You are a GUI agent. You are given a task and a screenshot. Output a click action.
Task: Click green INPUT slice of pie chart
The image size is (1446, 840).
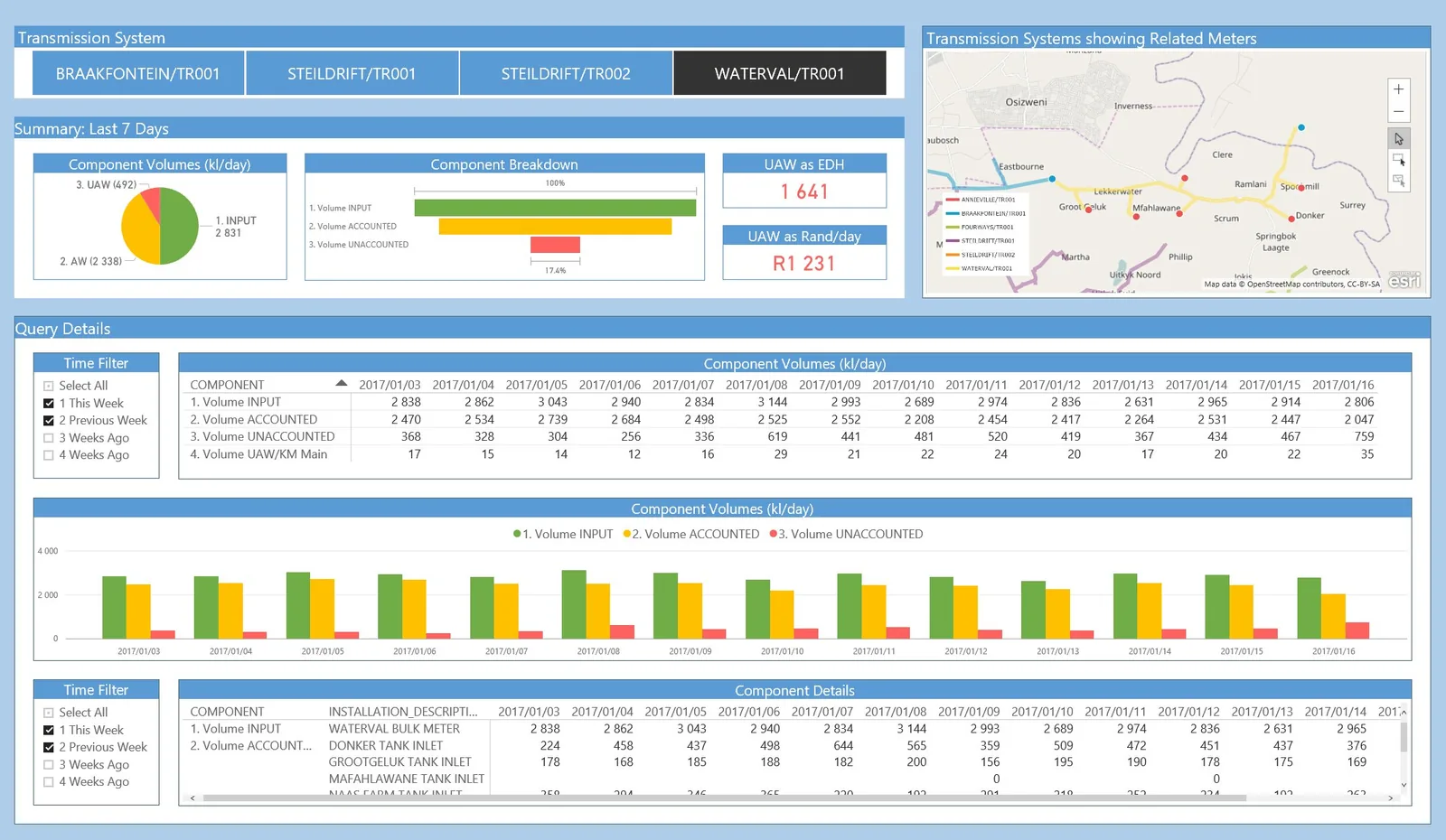(181, 226)
